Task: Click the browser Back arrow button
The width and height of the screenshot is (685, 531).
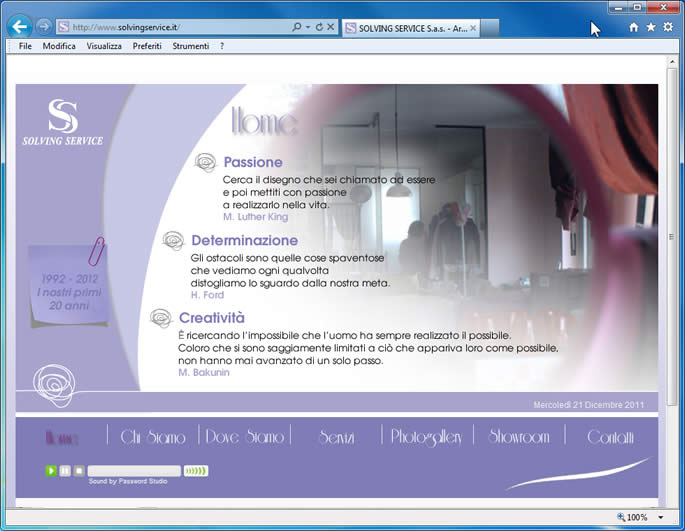Action: [19, 27]
